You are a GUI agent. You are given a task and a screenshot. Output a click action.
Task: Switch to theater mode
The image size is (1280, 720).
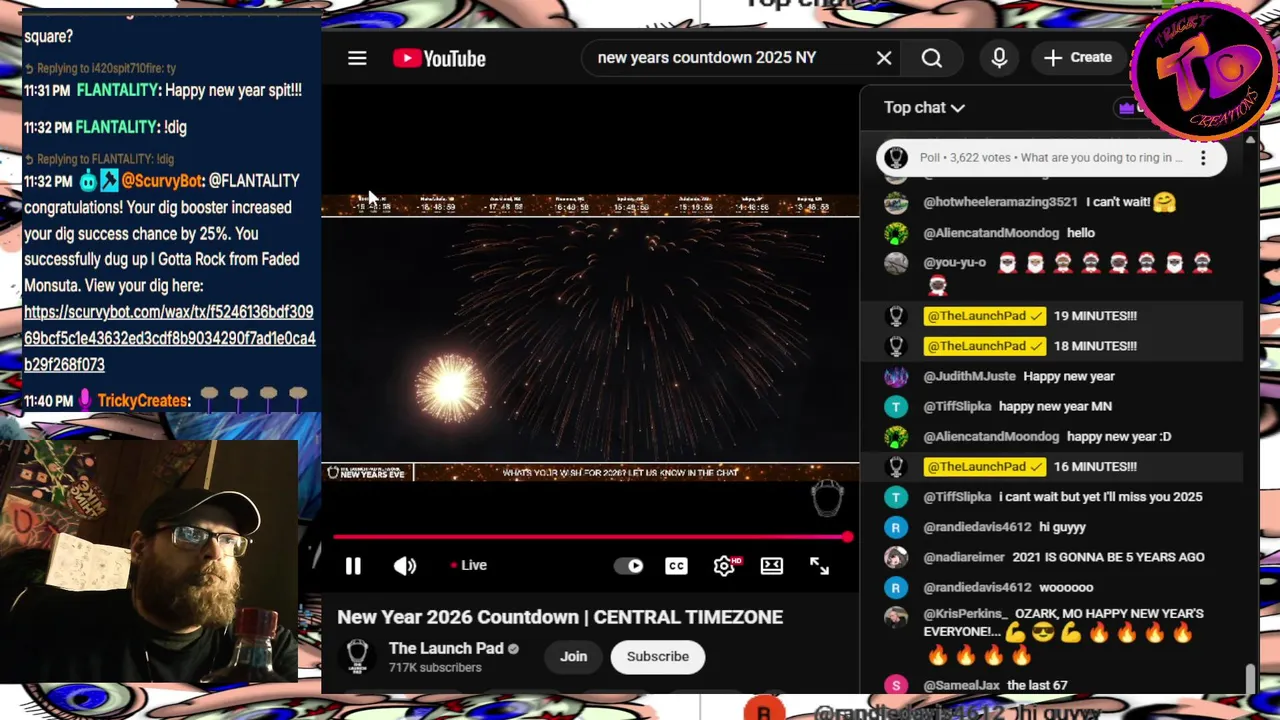[772, 566]
